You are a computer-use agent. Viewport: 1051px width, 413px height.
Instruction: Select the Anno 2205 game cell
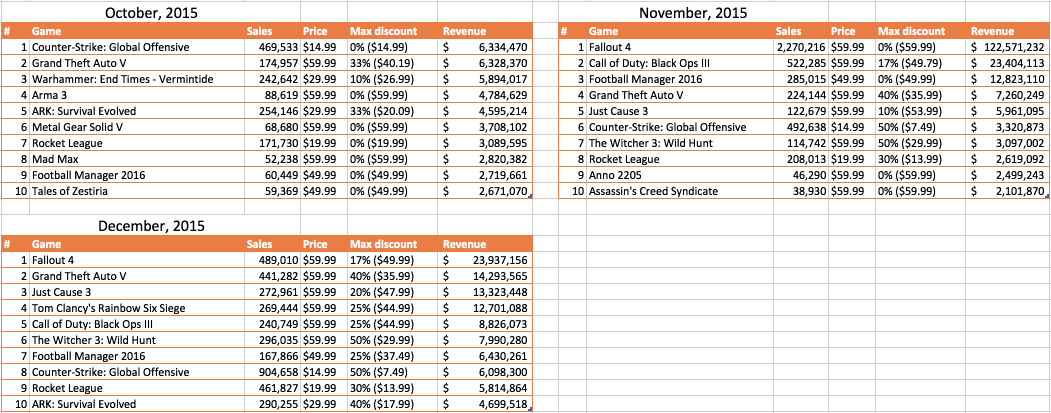[x=621, y=174]
